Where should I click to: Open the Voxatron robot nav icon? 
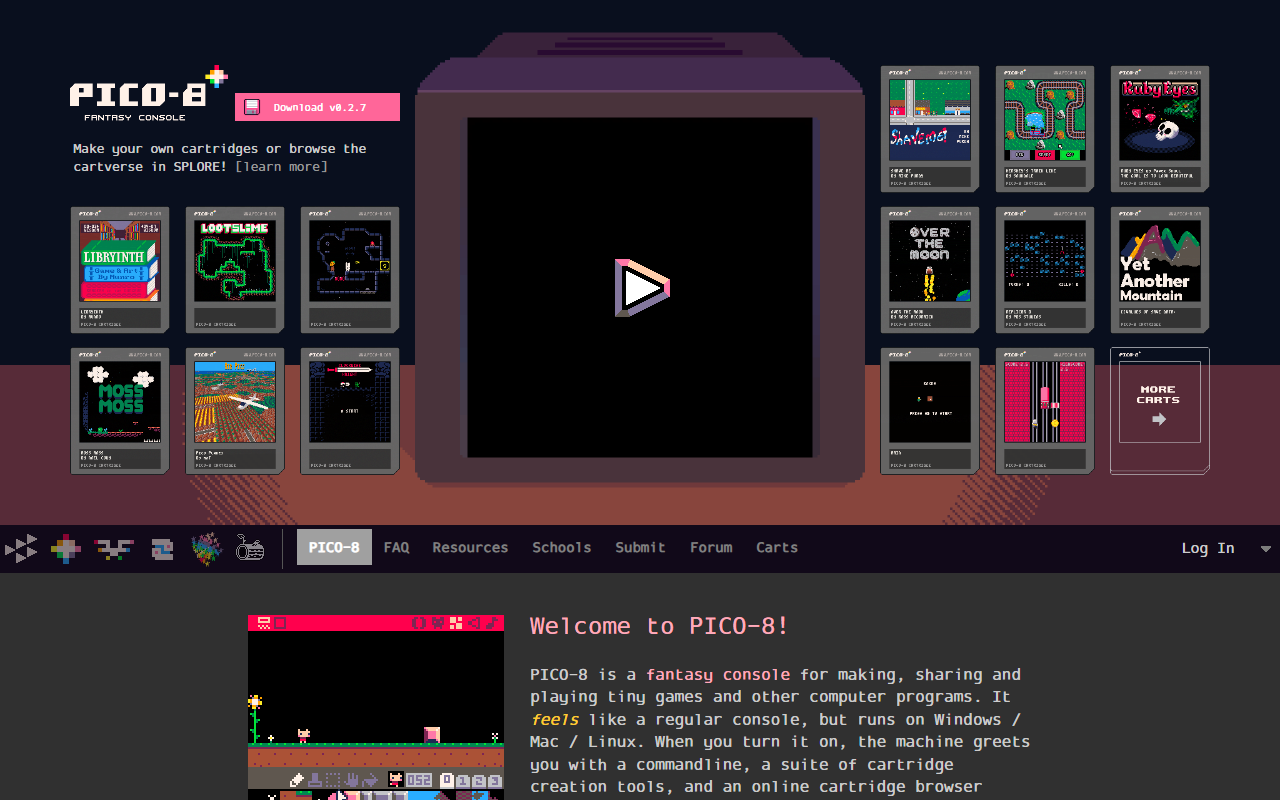click(162, 548)
